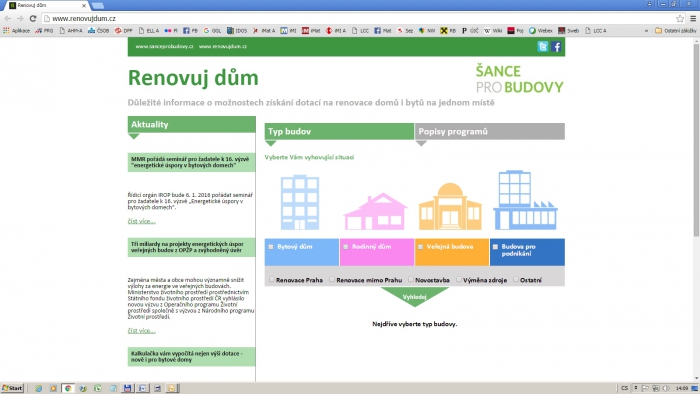700x394 pixels.
Task: Open the Sez bookmark
Action: (405, 31)
